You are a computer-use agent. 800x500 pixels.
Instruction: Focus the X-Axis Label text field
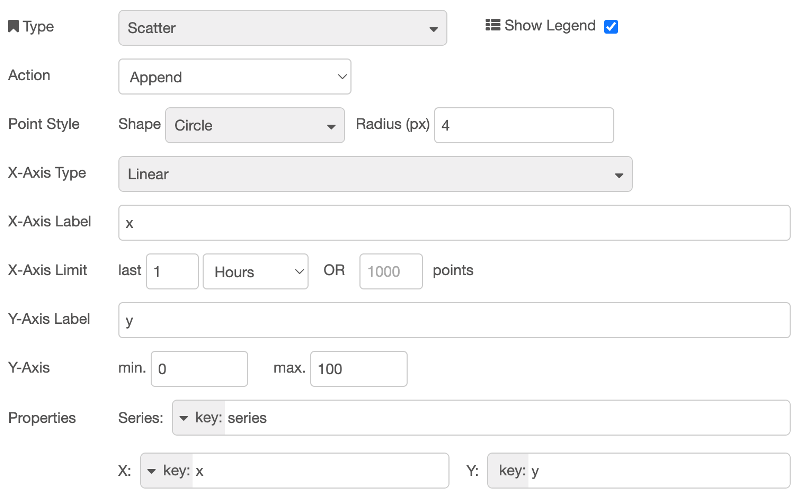pyautogui.click(x=454, y=223)
